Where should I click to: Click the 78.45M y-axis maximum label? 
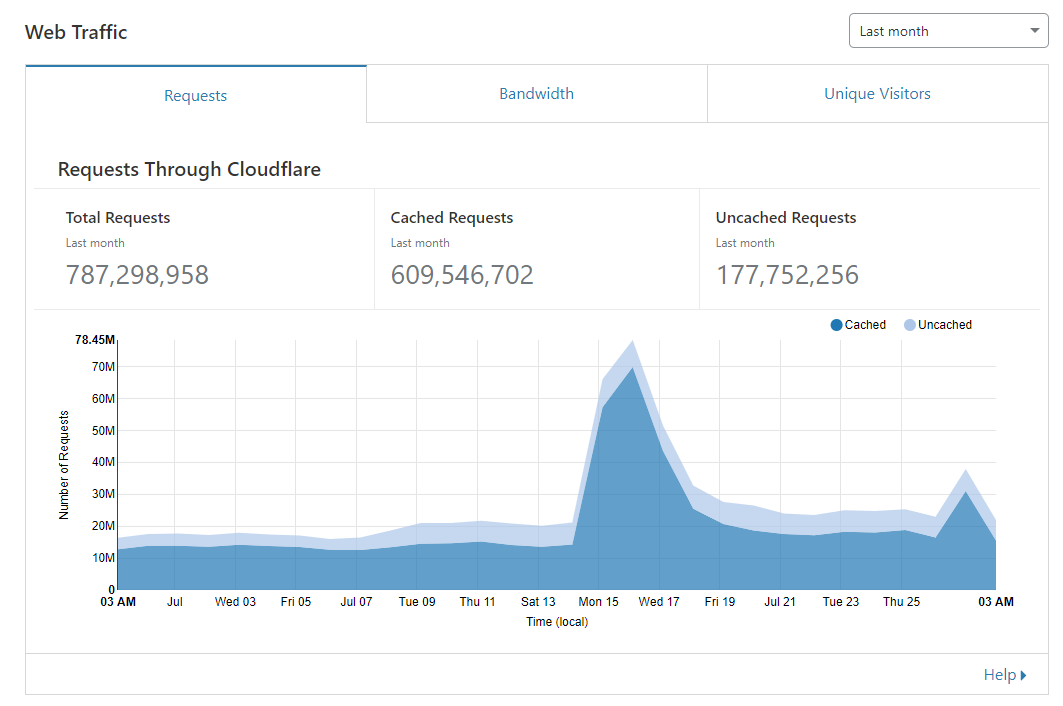point(95,340)
